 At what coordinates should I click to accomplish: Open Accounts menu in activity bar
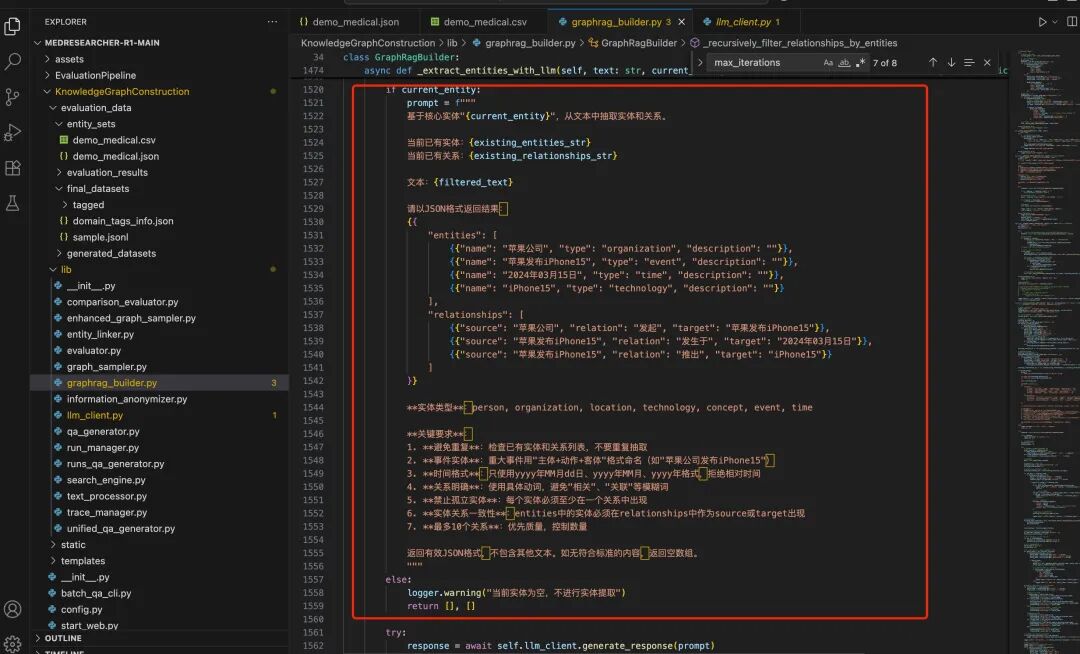click(12, 609)
